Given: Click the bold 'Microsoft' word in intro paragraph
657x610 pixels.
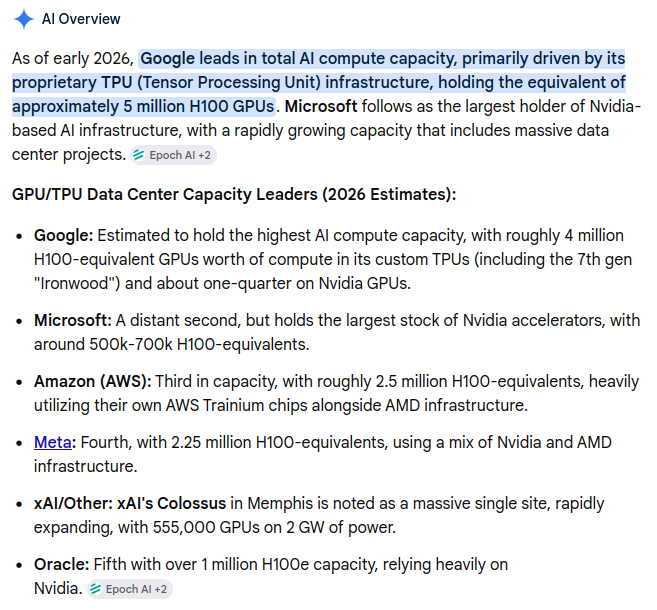Looking at the screenshot, I should pyautogui.click(x=321, y=106).
